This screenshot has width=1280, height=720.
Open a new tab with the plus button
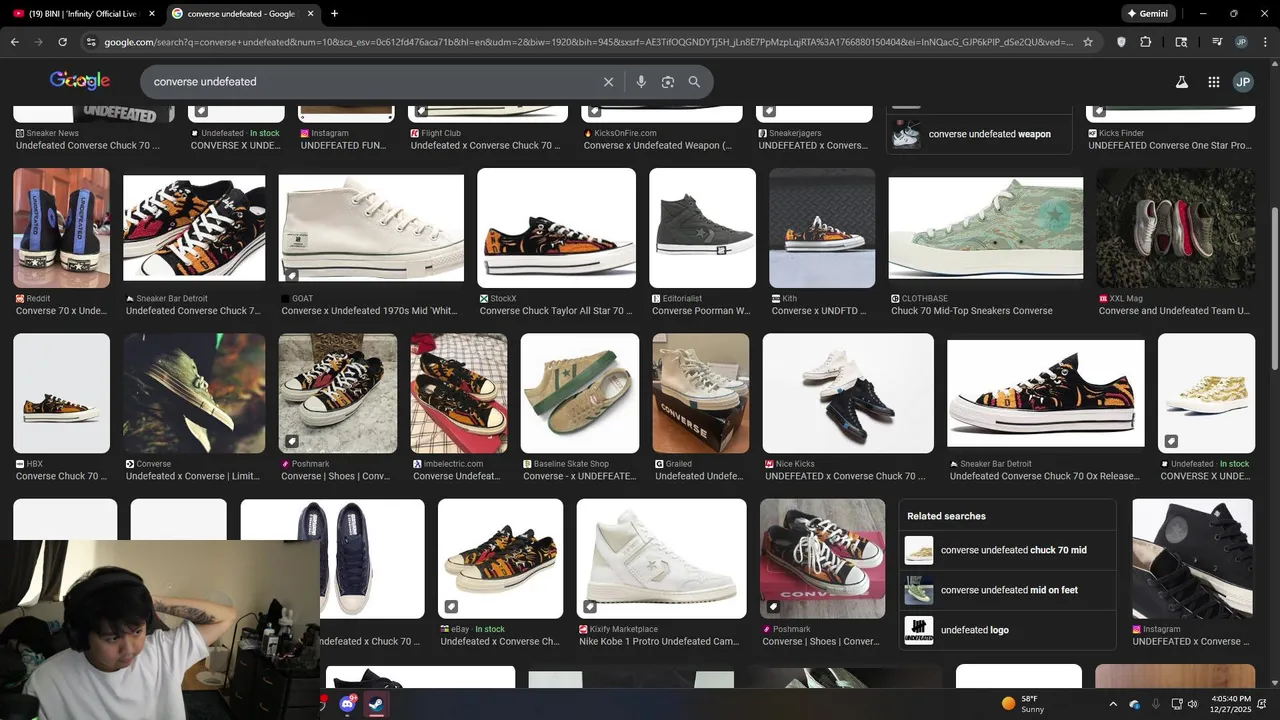(x=334, y=14)
